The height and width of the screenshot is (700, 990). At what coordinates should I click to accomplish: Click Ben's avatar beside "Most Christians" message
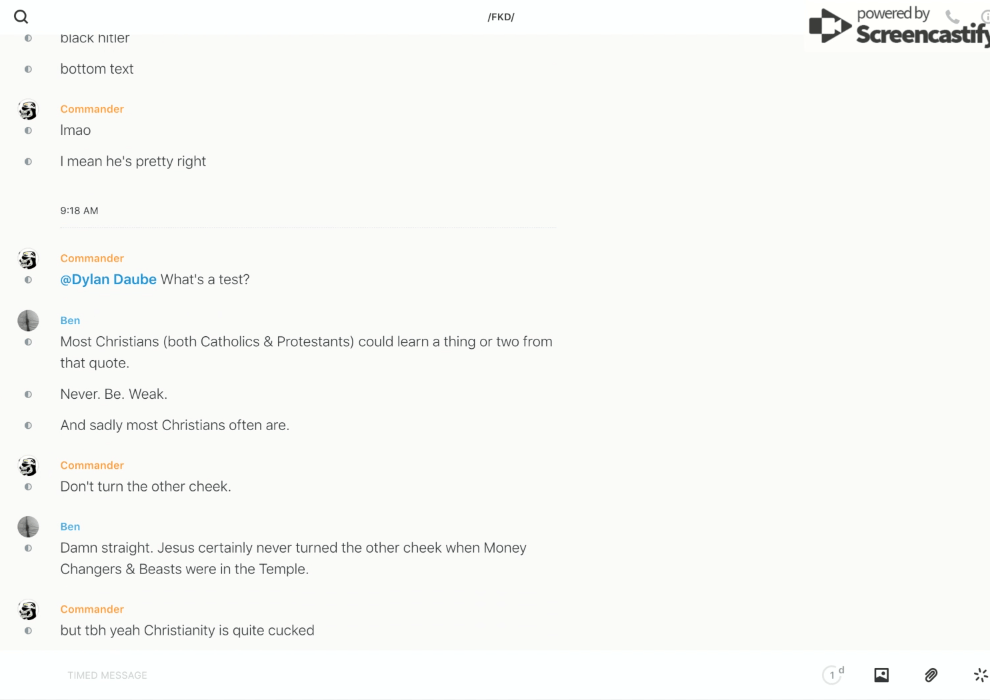click(x=28, y=321)
